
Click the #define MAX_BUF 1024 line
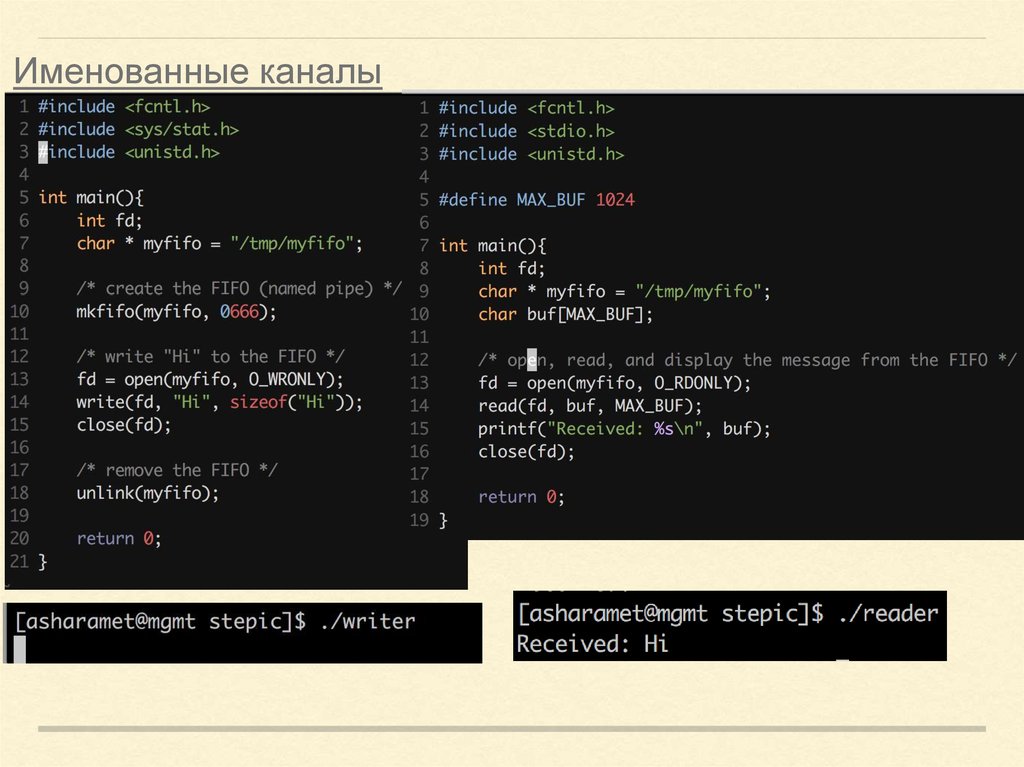click(x=535, y=200)
